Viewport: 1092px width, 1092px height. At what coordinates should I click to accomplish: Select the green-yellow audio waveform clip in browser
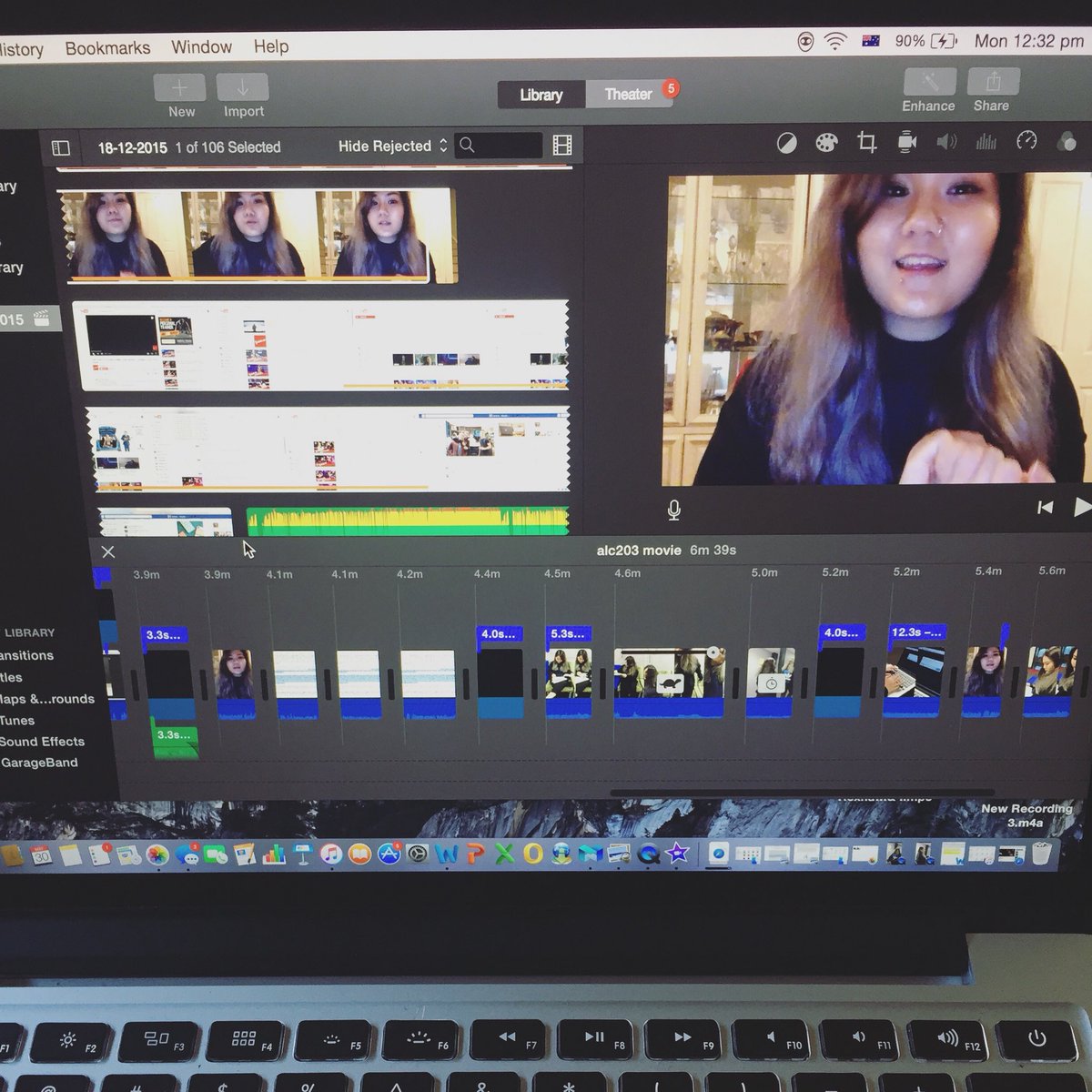coord(407,521)
